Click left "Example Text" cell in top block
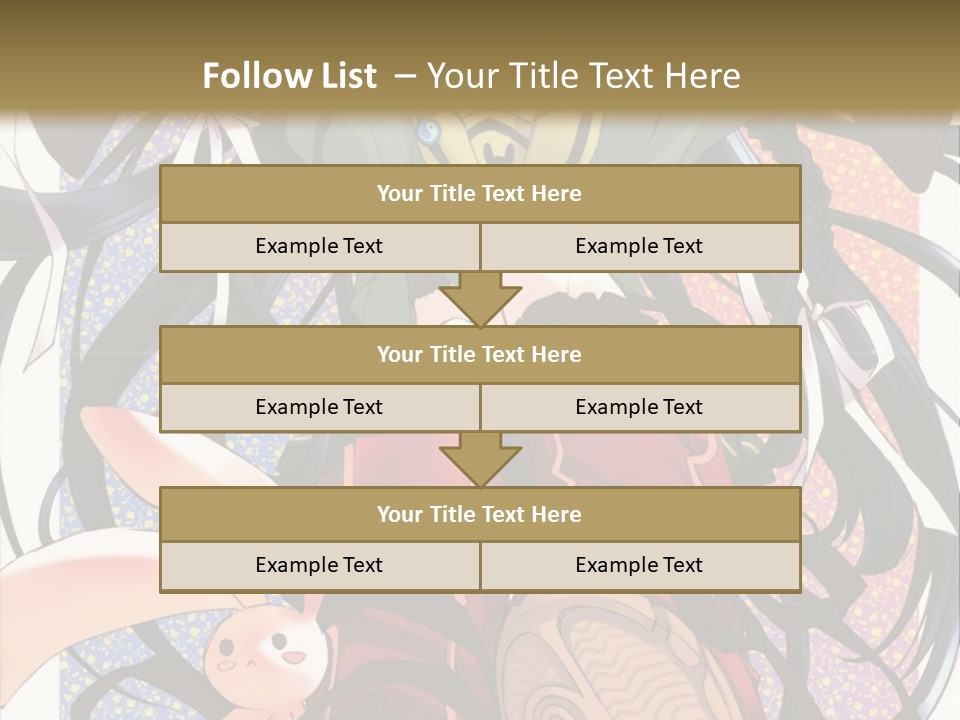This screenshot has width=960, height=720. point(319,246)
